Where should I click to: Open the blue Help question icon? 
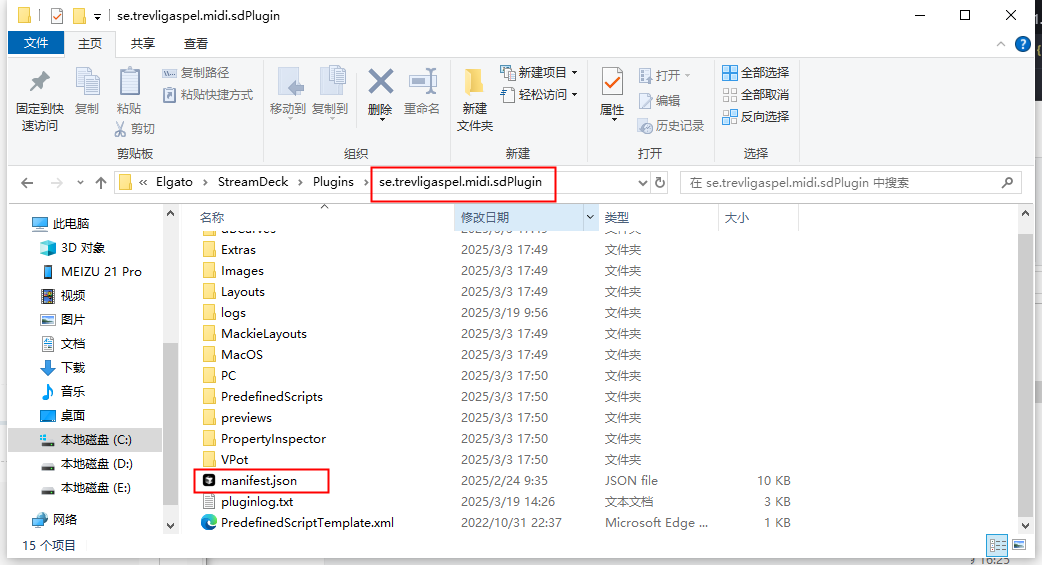click(x=1023, y=45)
